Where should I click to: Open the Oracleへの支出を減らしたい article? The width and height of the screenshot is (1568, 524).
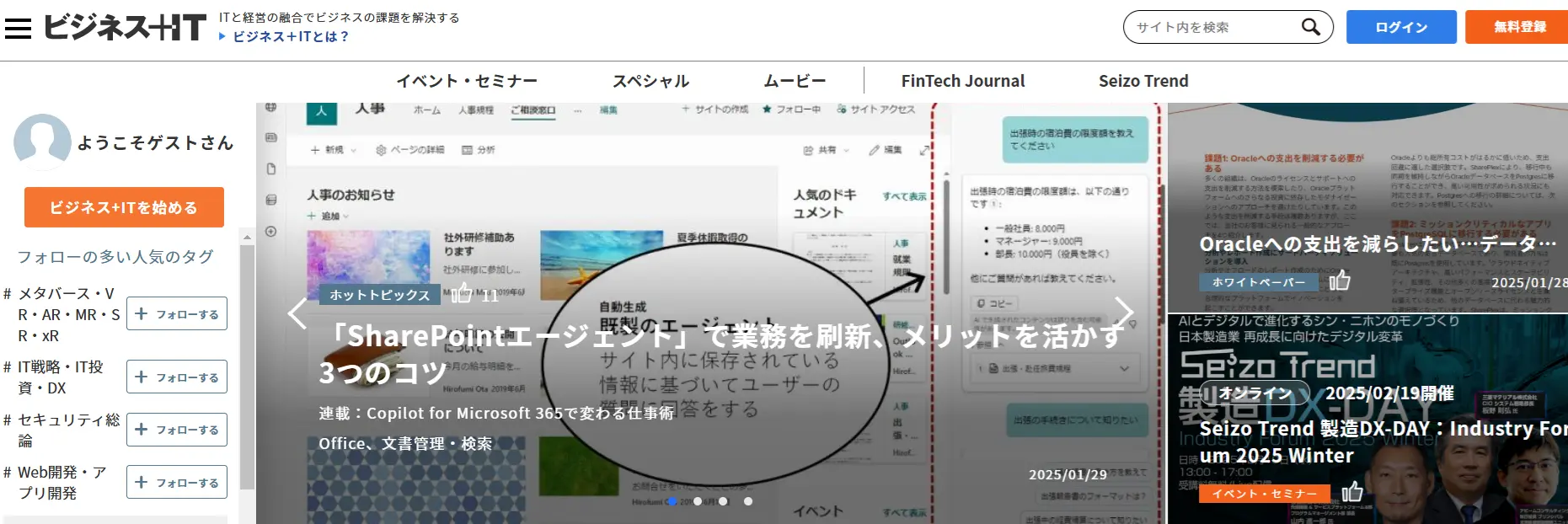1378,244
